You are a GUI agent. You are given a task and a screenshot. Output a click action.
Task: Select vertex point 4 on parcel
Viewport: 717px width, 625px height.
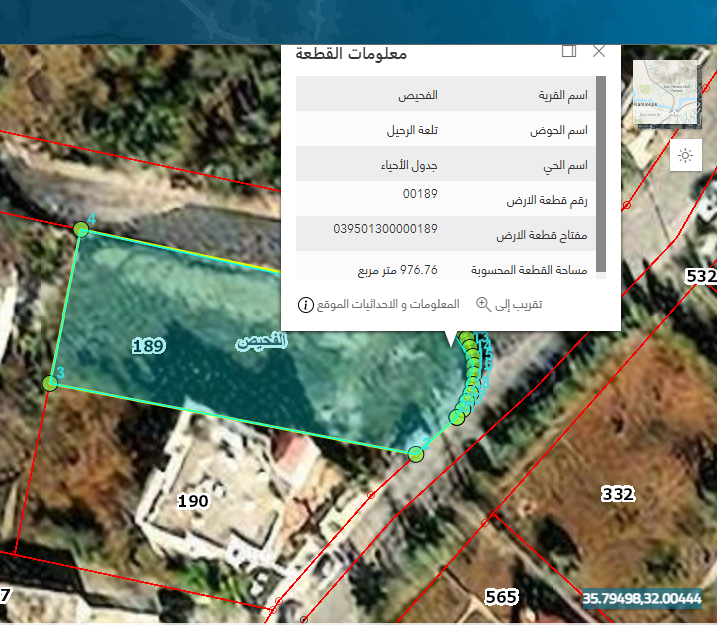pyautogui.click(x=81, y=230)
